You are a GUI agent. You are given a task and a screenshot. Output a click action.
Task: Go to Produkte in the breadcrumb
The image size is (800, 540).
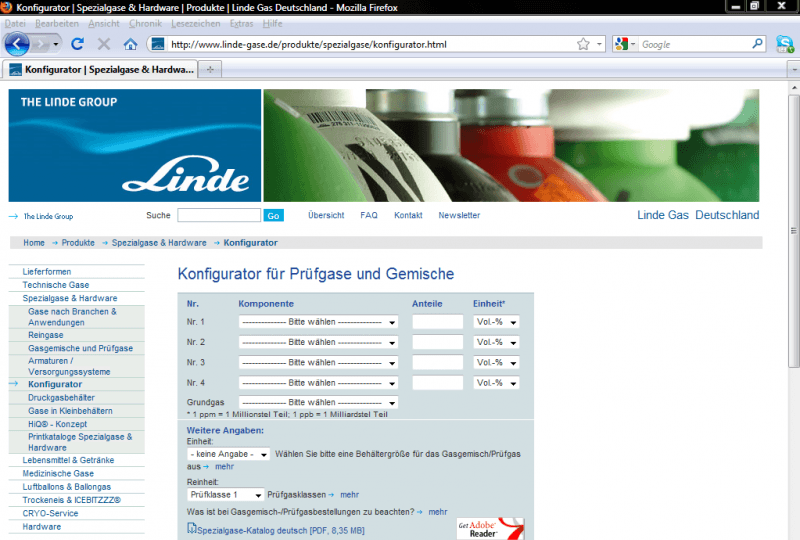point(78,243)
